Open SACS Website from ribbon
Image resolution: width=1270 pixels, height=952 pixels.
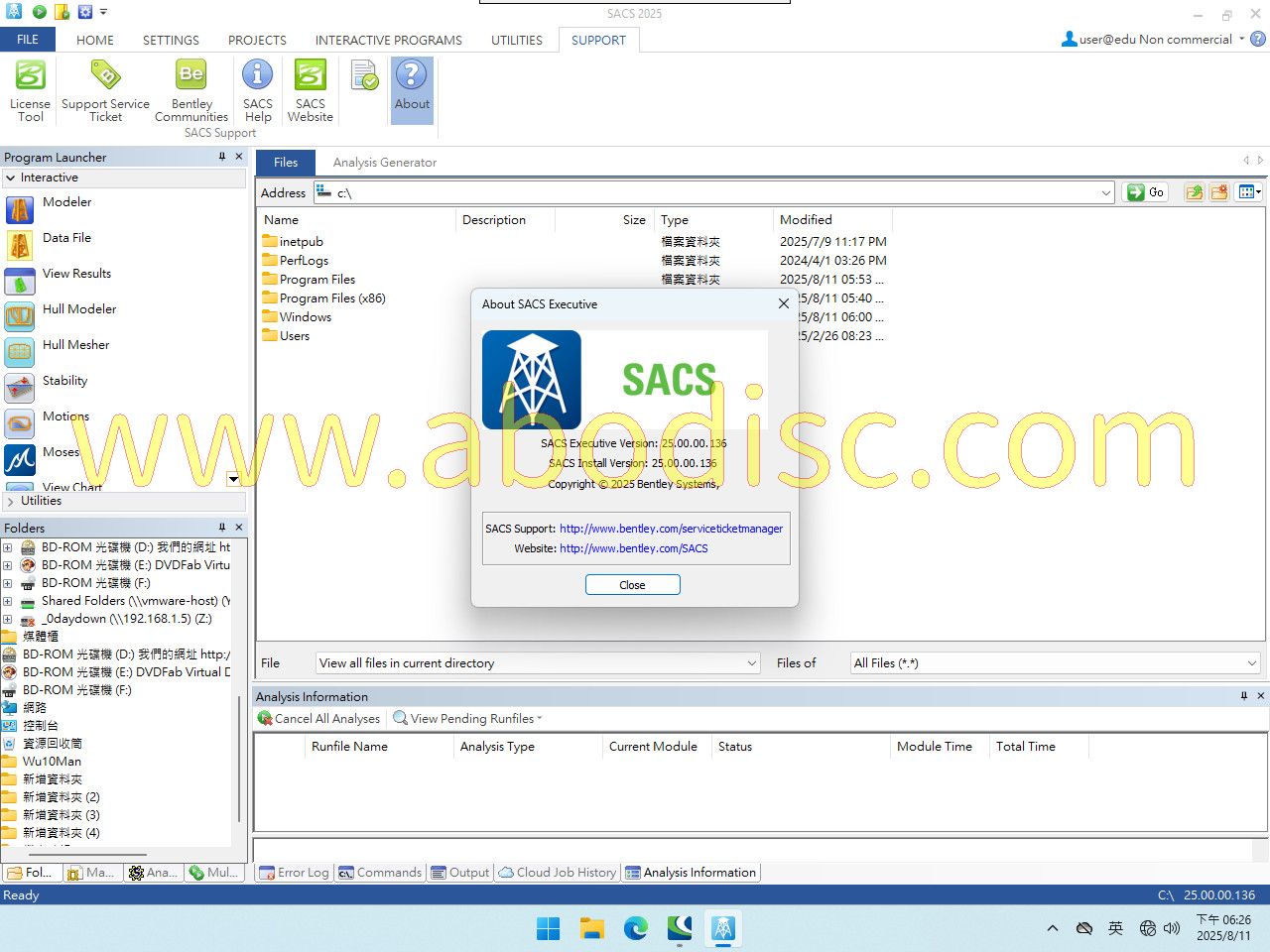(311, 90)
